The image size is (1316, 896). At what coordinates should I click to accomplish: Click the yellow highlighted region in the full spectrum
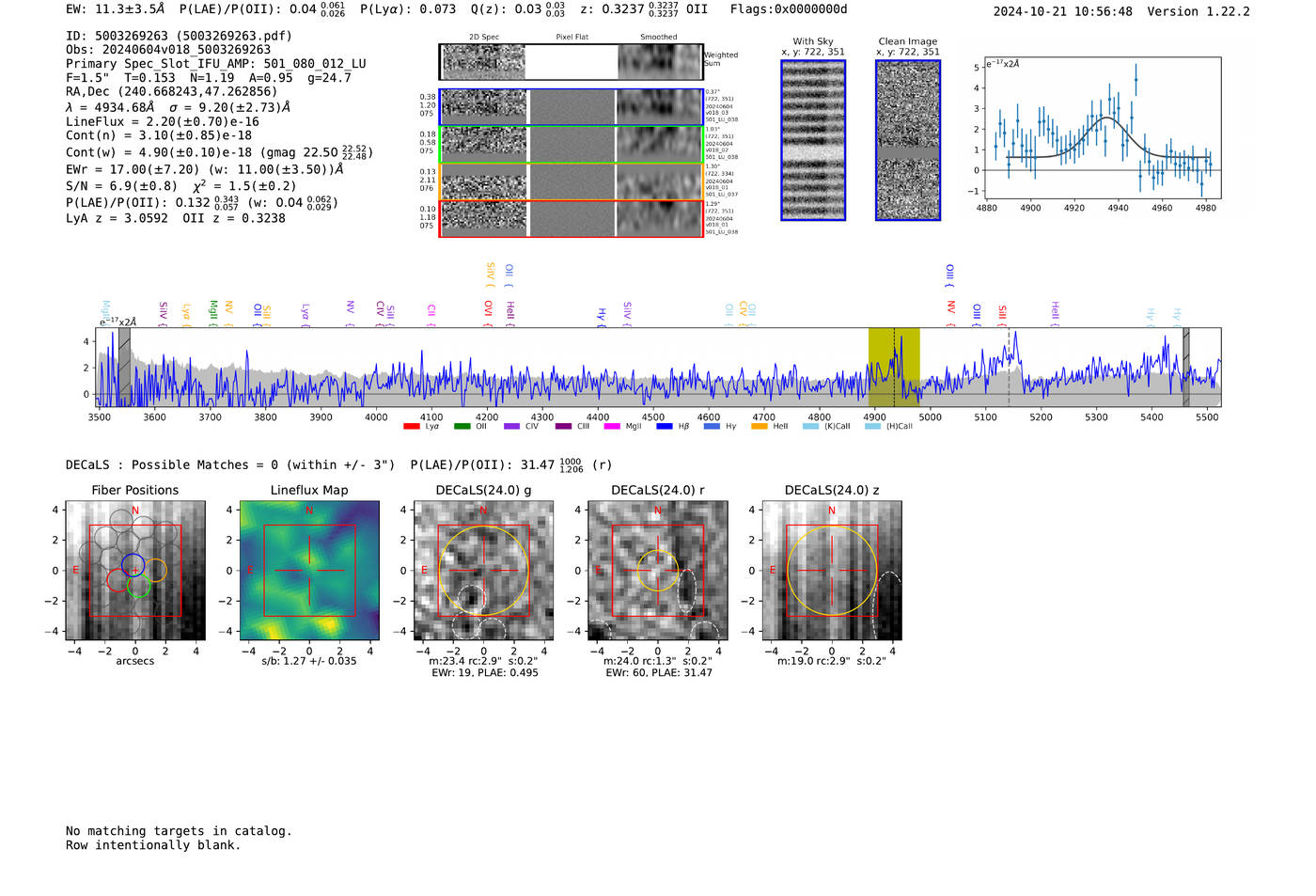coord(894,367)
